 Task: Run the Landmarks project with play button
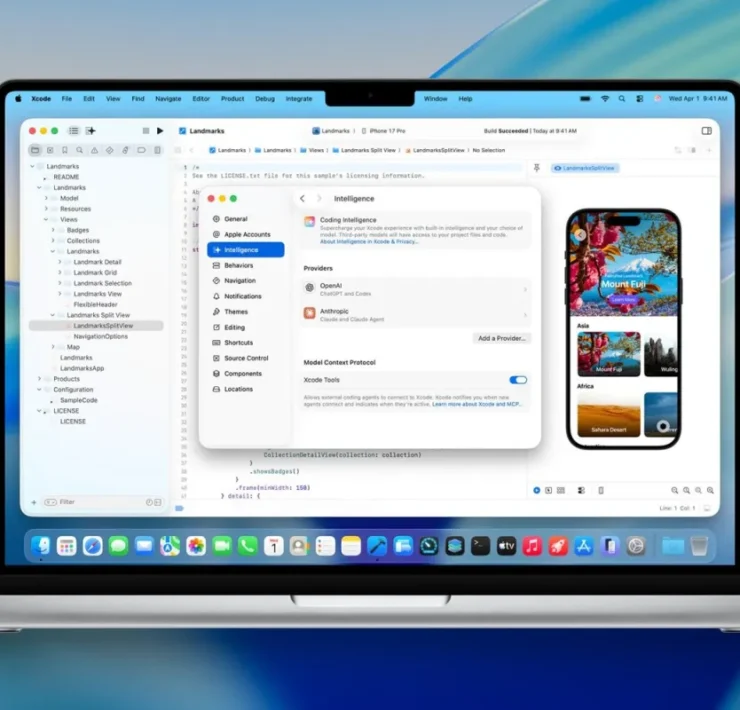coord(160,131)
